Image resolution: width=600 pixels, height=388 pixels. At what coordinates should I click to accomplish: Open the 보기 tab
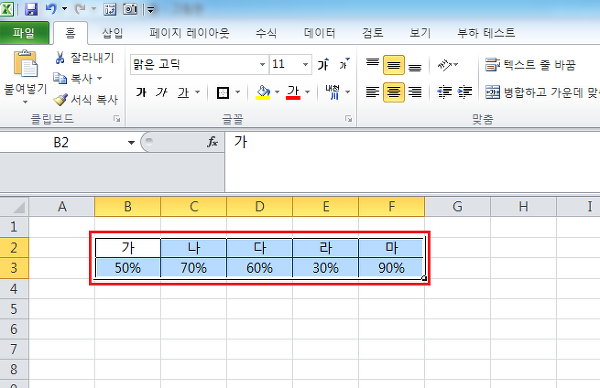click(x=420, y=33)
